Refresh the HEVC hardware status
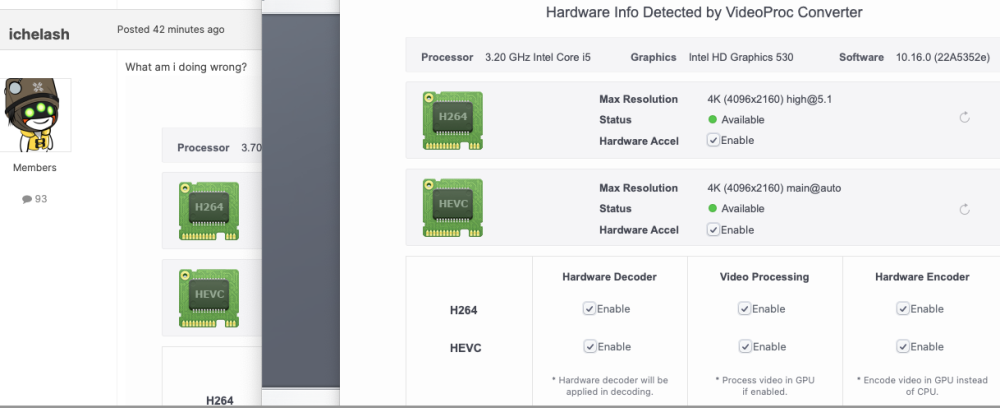1000x408 pixels. [x=964, y=209]
